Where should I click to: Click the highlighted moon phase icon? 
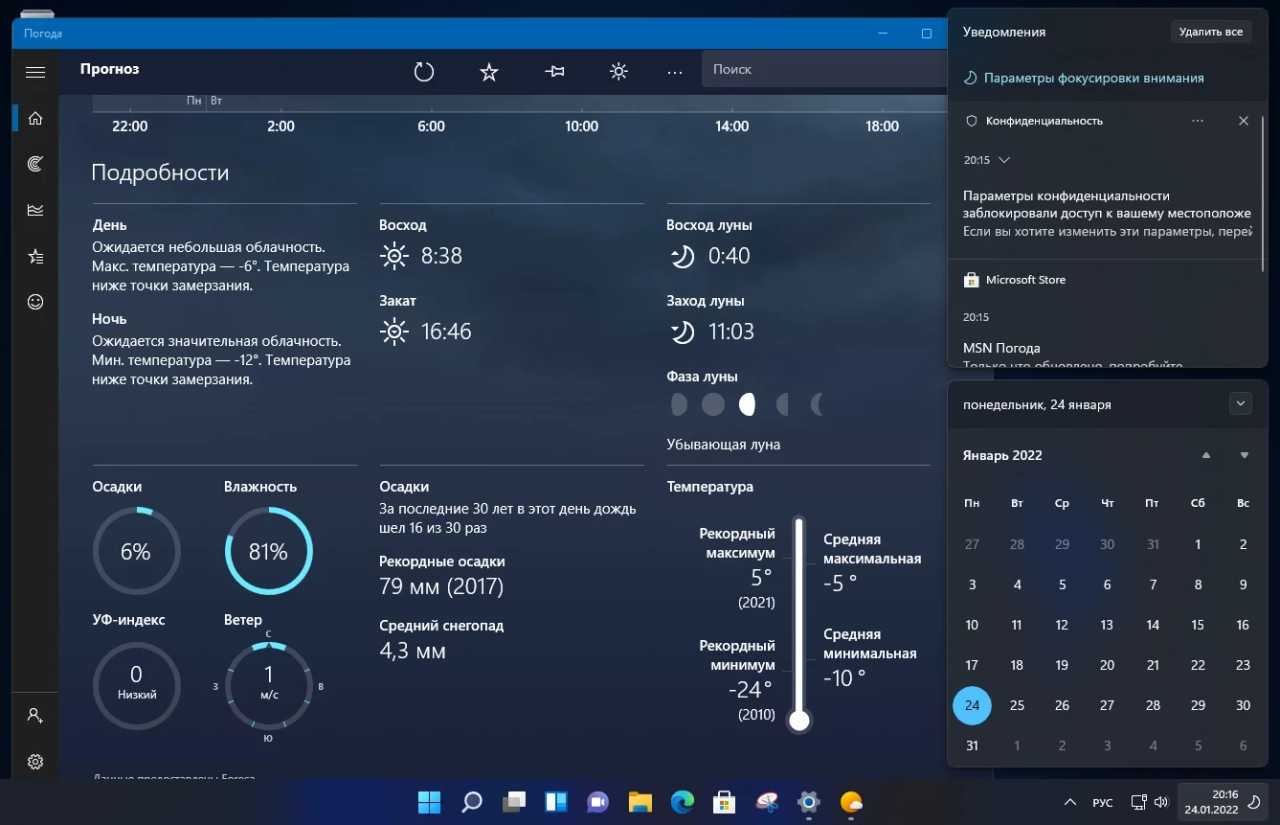(746, 404)
